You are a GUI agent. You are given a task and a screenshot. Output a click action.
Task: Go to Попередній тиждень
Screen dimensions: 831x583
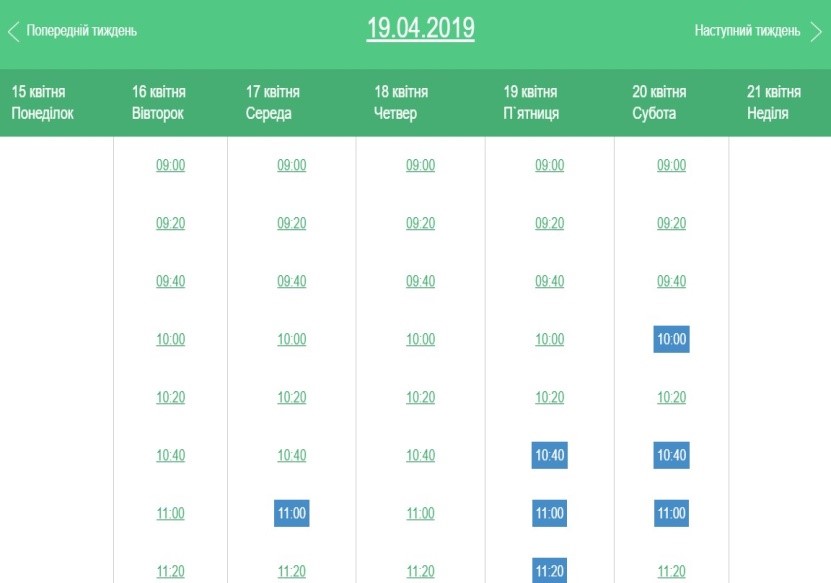pyautogui.click(x=82, y=31)
